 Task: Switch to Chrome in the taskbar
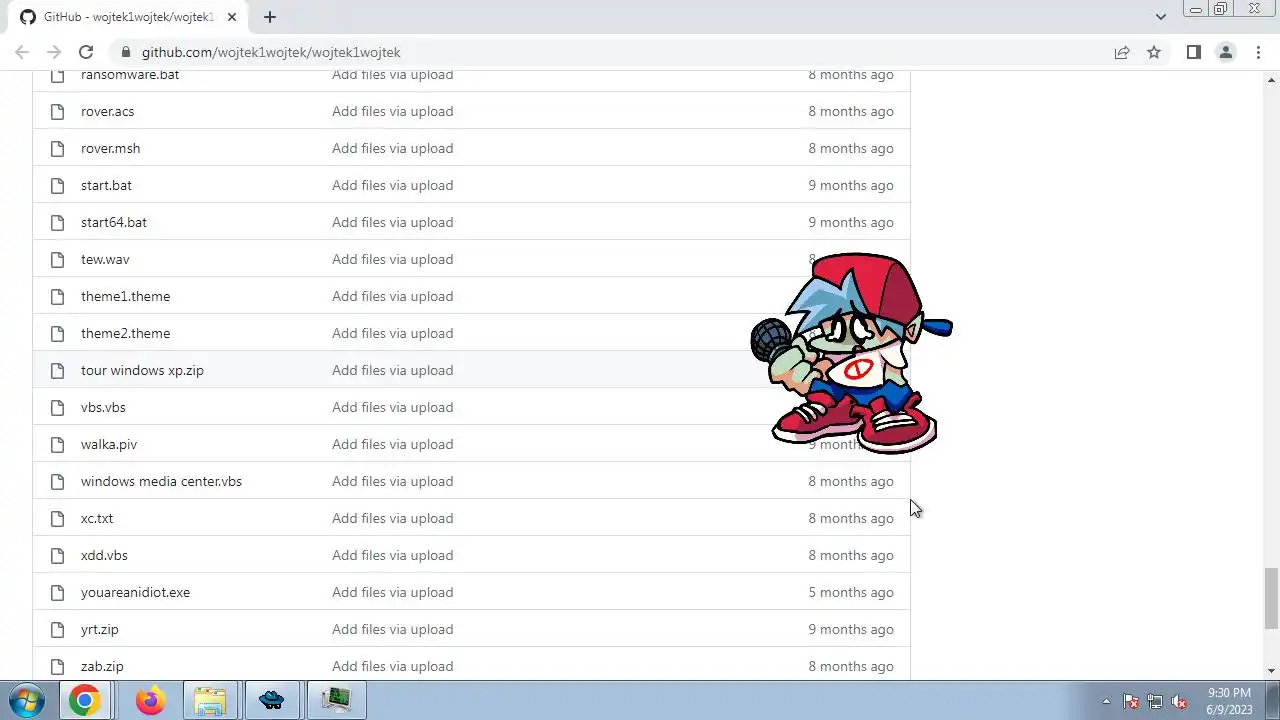coord(84,700)
